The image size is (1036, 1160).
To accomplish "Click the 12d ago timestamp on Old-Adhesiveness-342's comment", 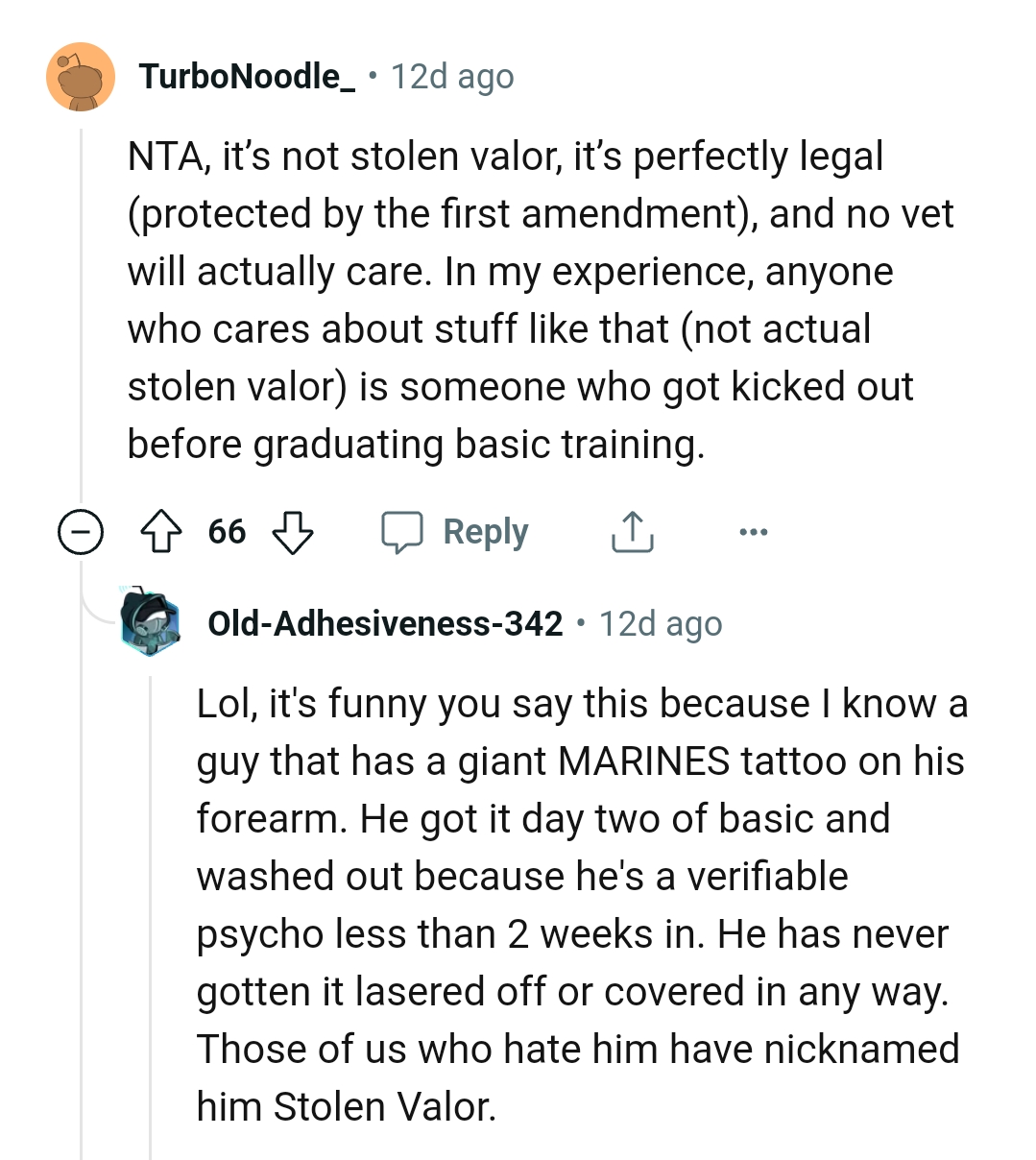I will [x=661, y=623].
